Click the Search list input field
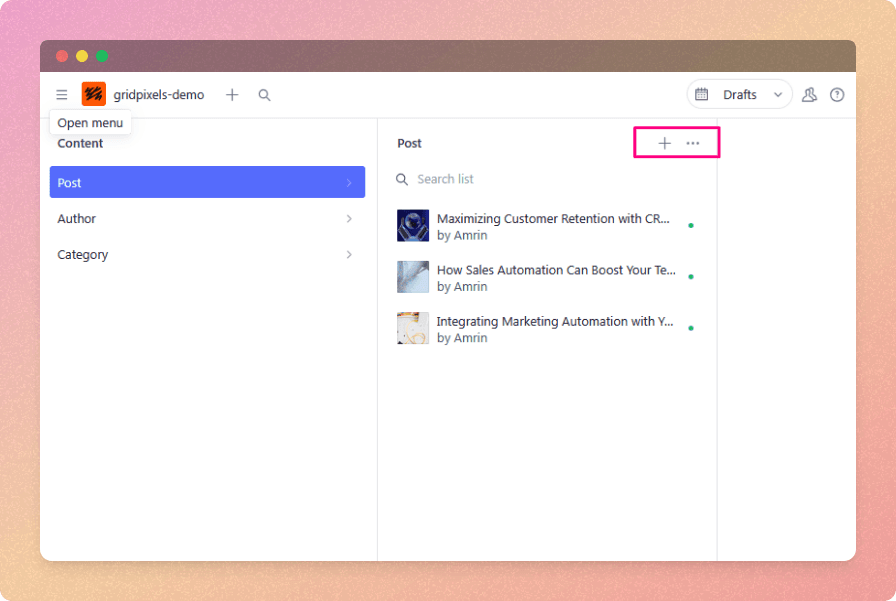The image size is (896, 601). 550,179
